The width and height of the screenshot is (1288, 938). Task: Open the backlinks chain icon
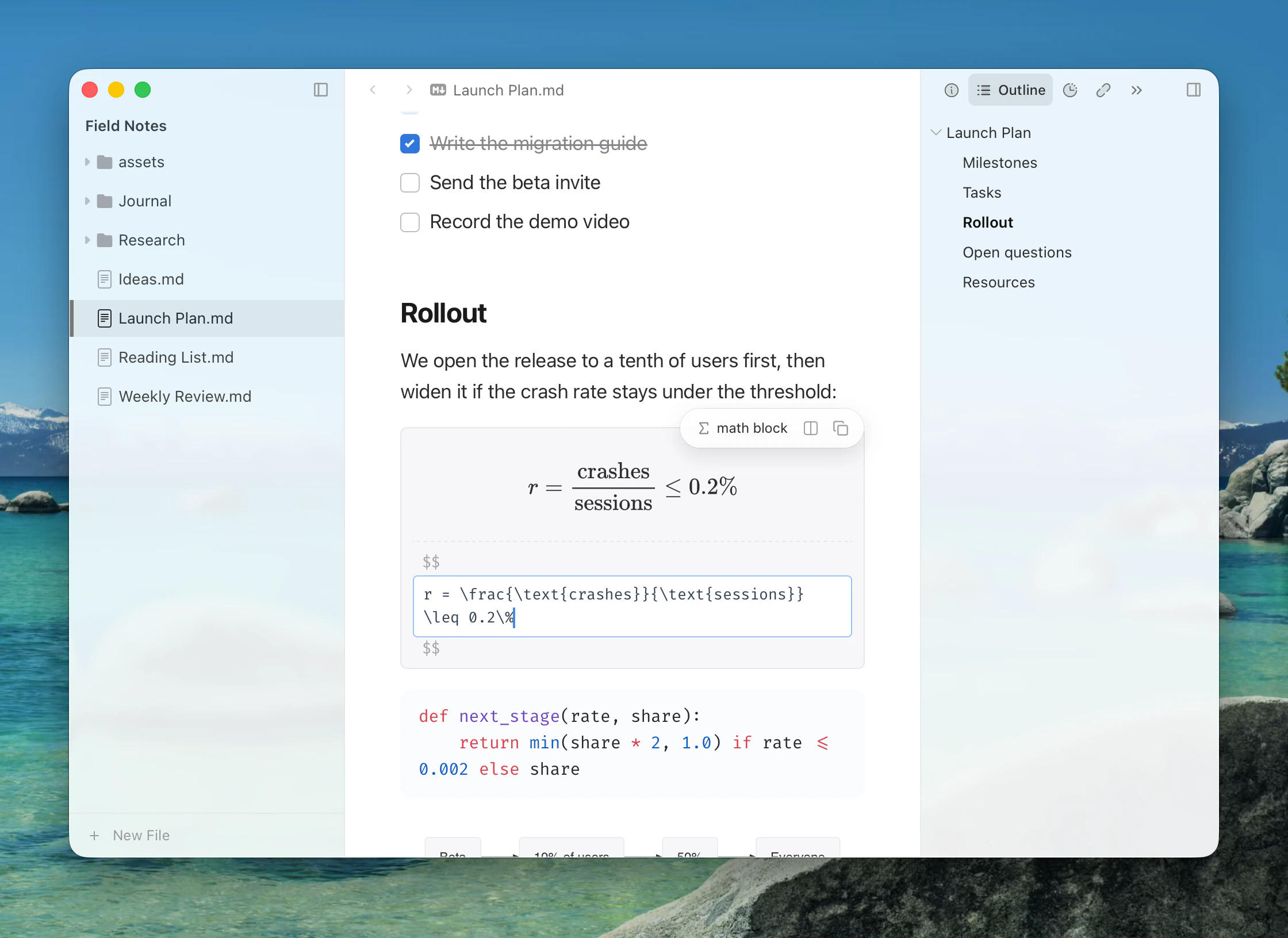[x=1103, y=90]
